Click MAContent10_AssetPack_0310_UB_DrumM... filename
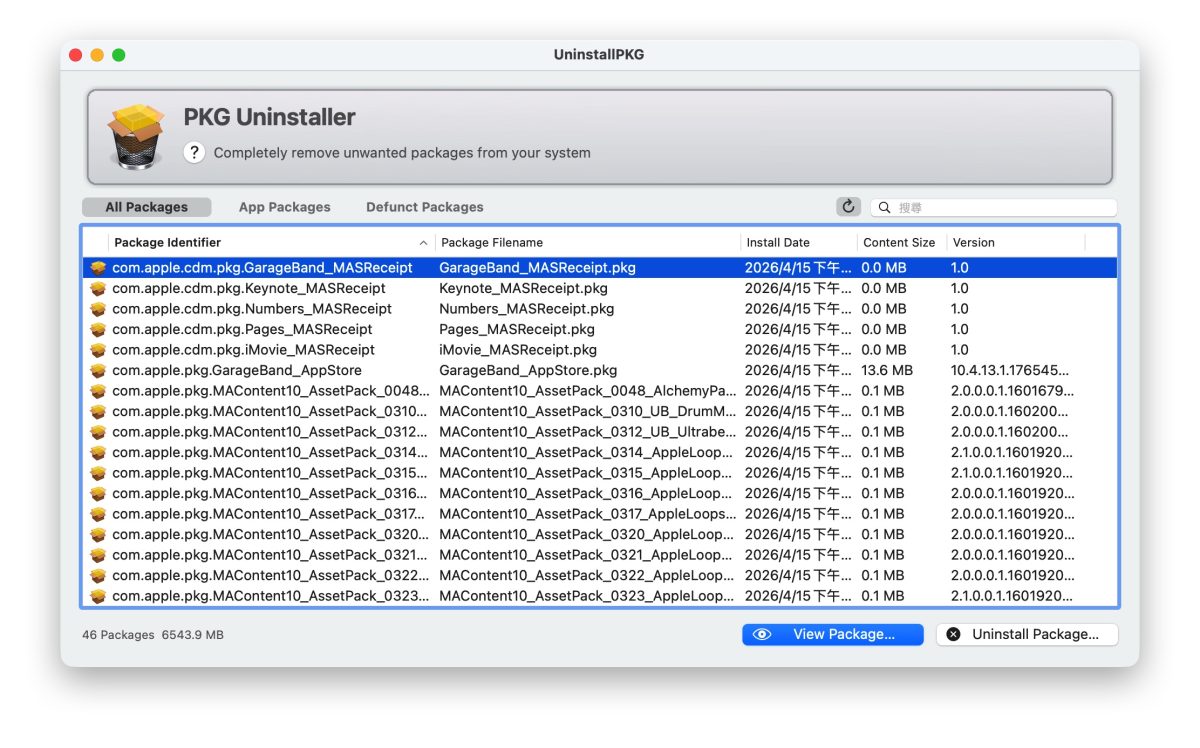The width and height of the screenshot is (1200, 748). [x=588, y=411]
